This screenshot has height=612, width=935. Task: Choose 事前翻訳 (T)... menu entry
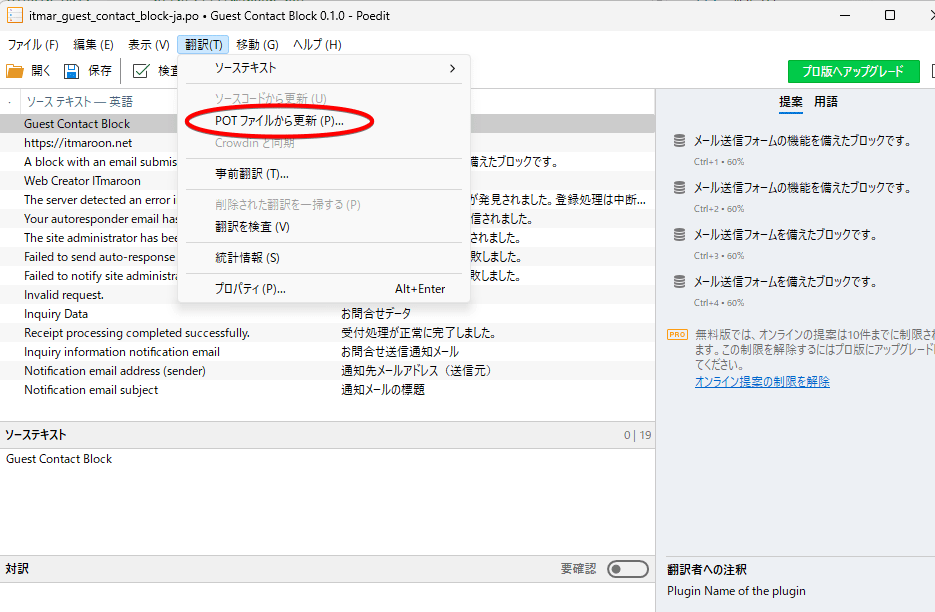click(324, 174)
